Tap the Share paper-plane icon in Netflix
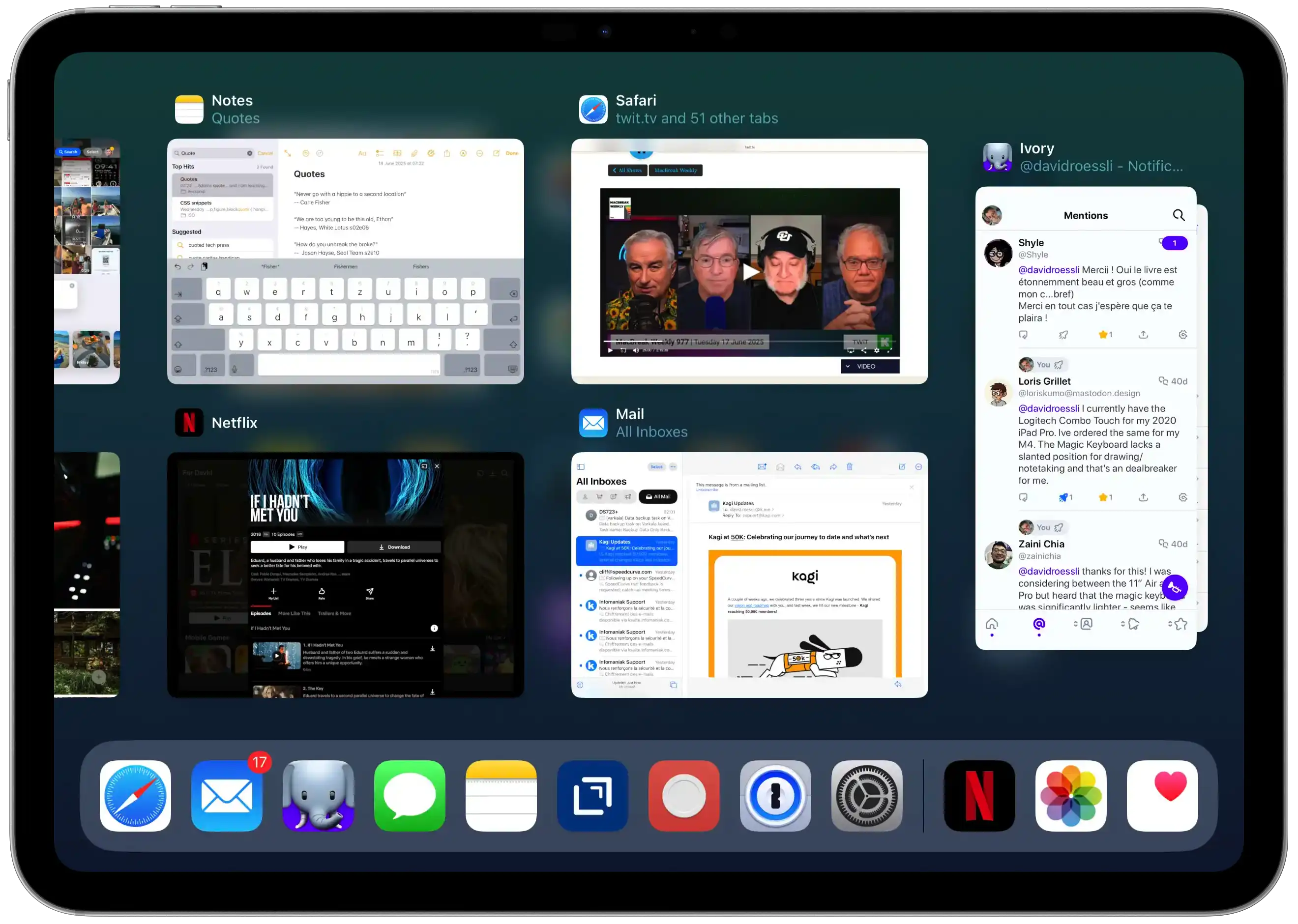 coord(370,592)
